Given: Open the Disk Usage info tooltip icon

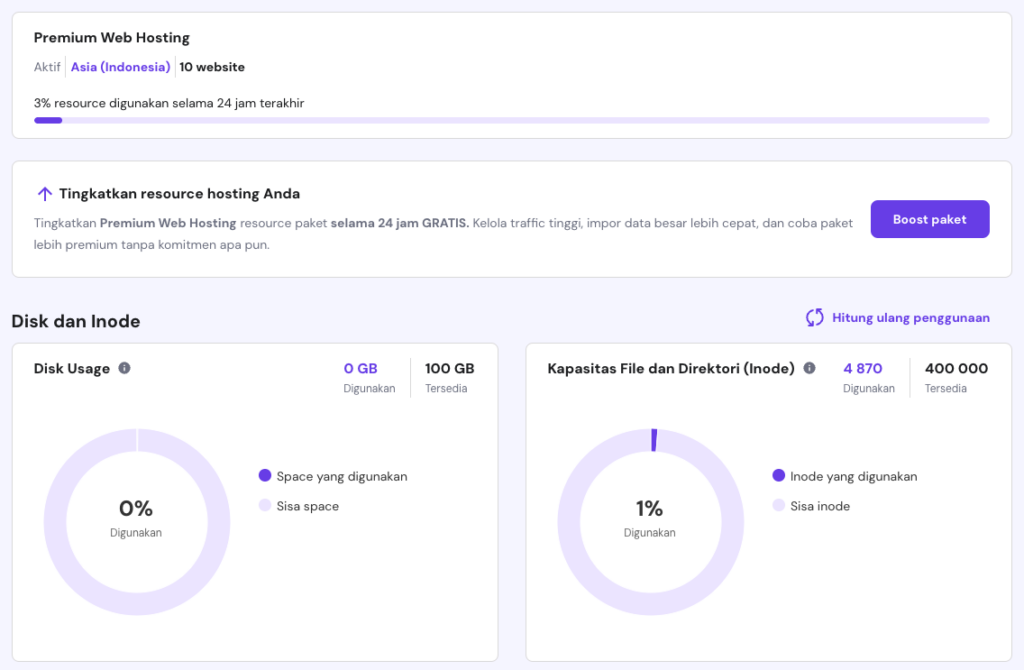Looking at the screenshot, I should click(x=124, y=368).
